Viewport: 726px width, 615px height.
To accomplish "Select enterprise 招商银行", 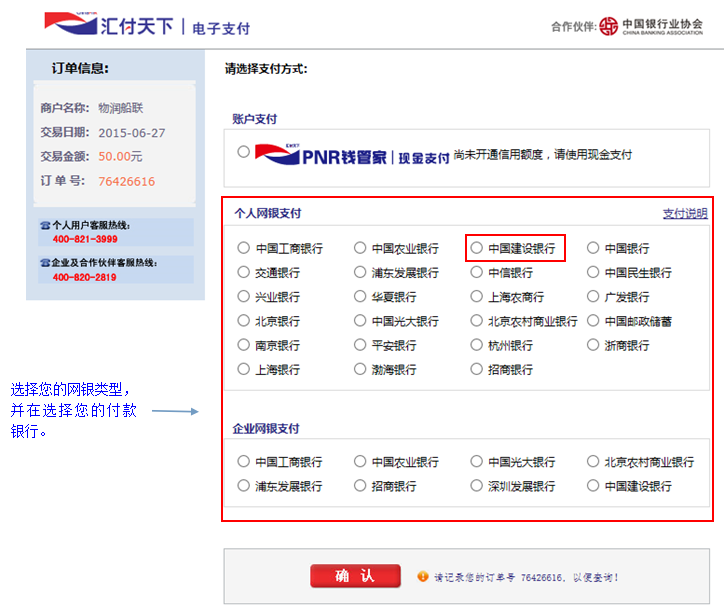I will (x=360, y=485).
